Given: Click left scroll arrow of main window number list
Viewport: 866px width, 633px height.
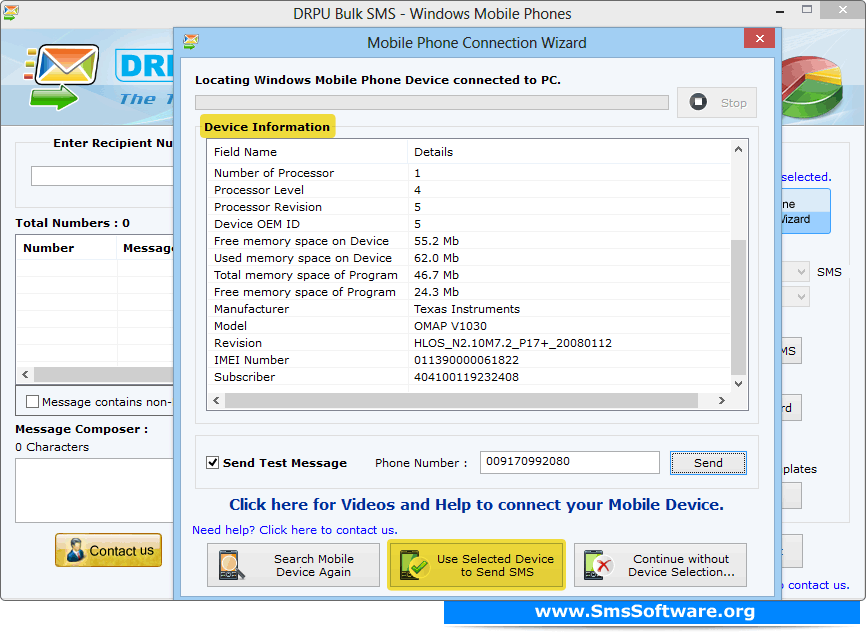Looking at the screenshot, I should [x=25, y=374].
